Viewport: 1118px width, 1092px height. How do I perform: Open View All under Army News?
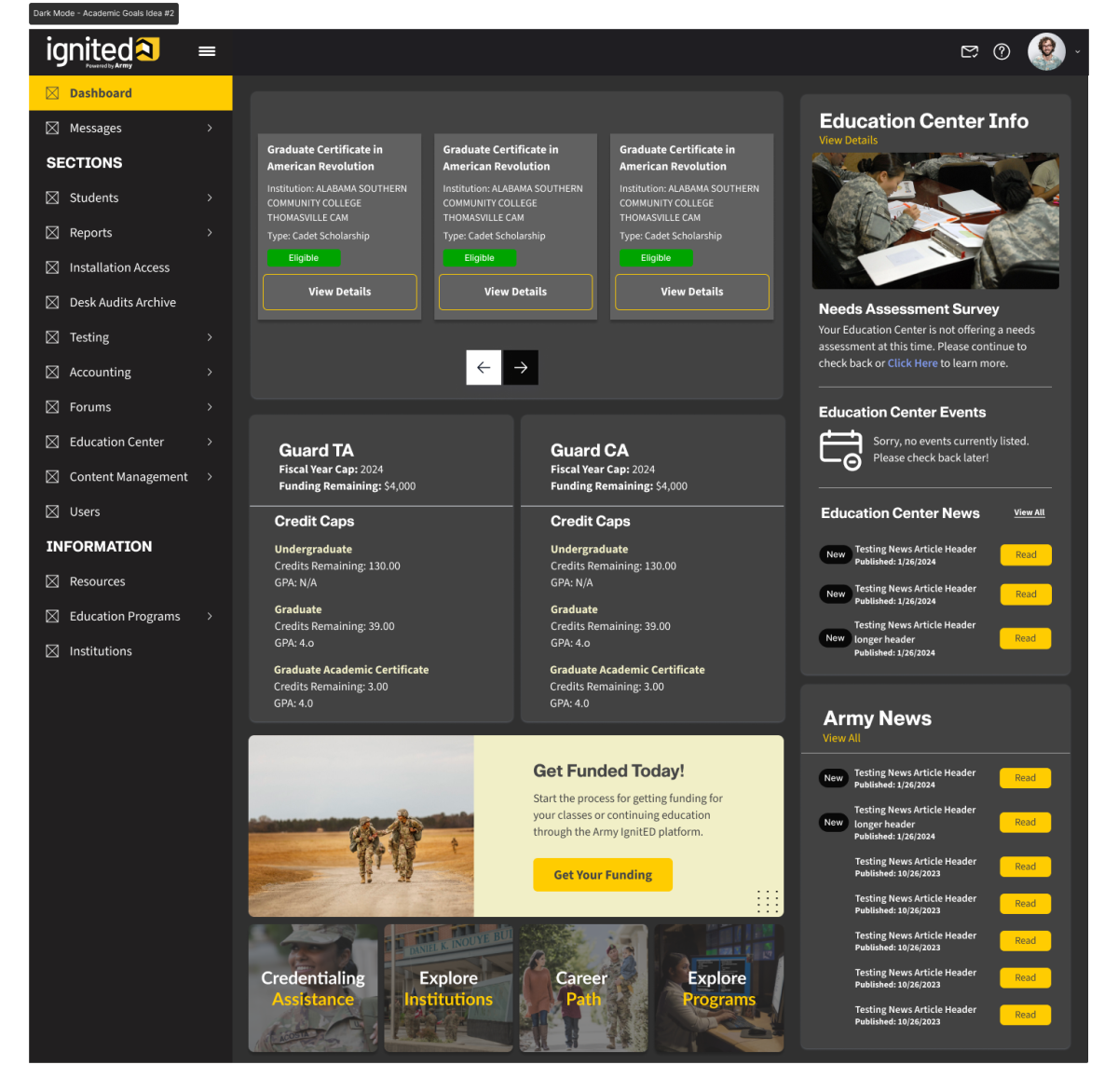841,738
